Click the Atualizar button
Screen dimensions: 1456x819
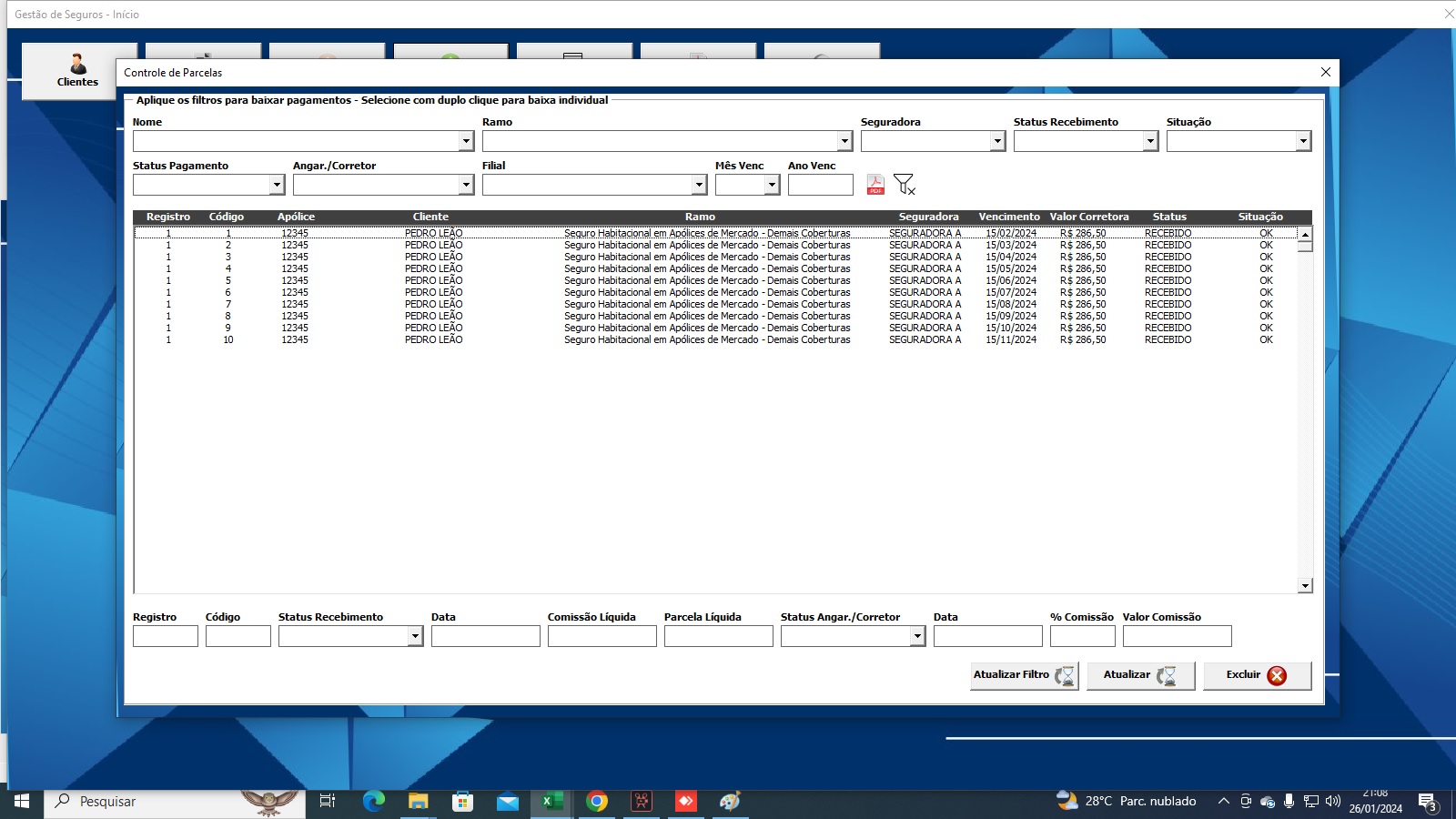(1141, 675)
